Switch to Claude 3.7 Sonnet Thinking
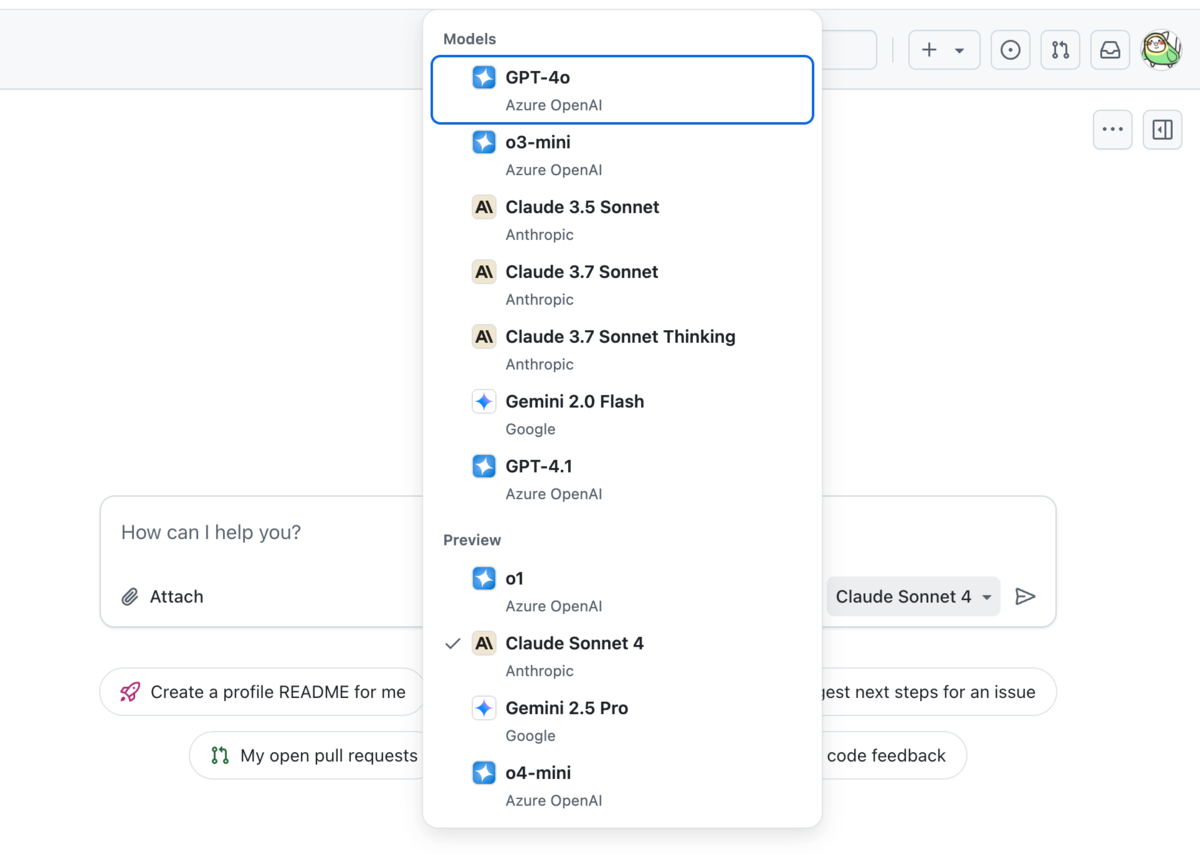This screenshot has height=855, width=1200. coord(622,350)
